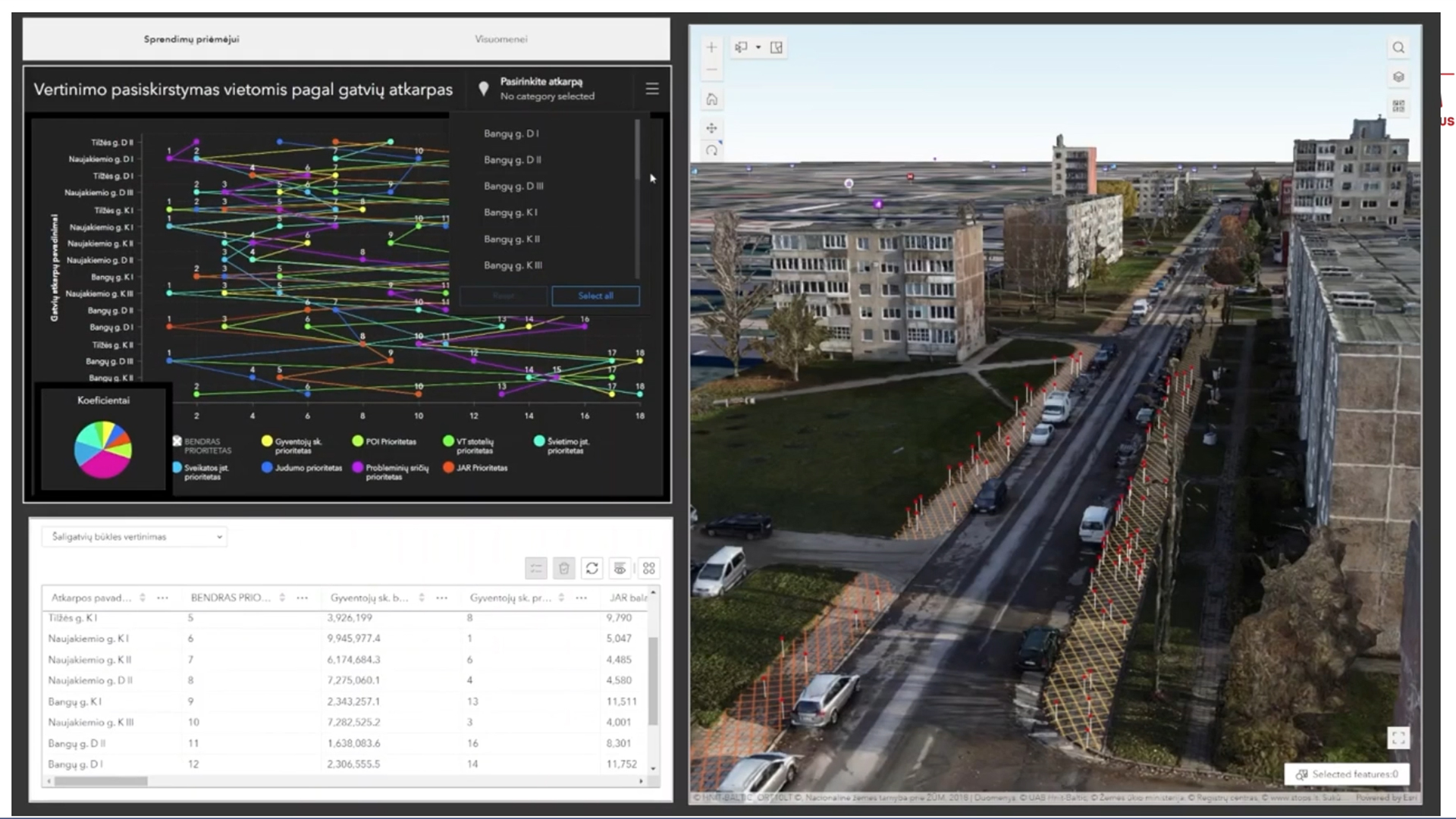Show or hide table columns
The image size is (1456, 819).
click(620, 568)
